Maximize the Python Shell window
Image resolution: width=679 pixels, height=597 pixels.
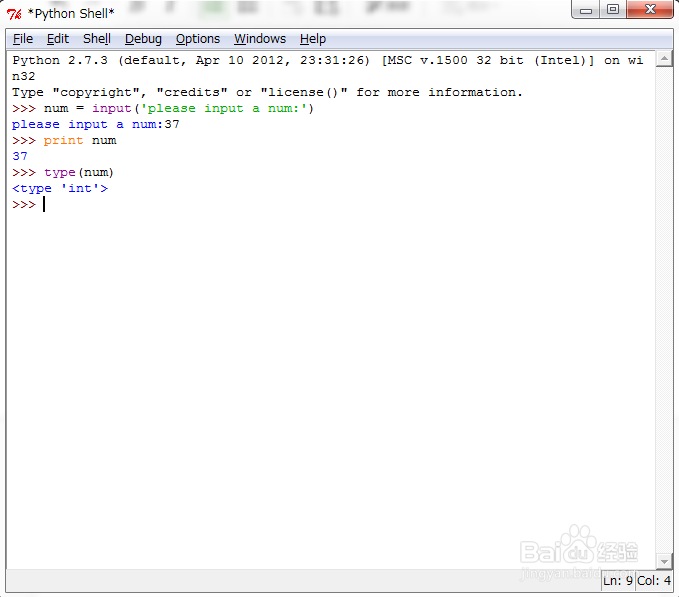[613, 10]
